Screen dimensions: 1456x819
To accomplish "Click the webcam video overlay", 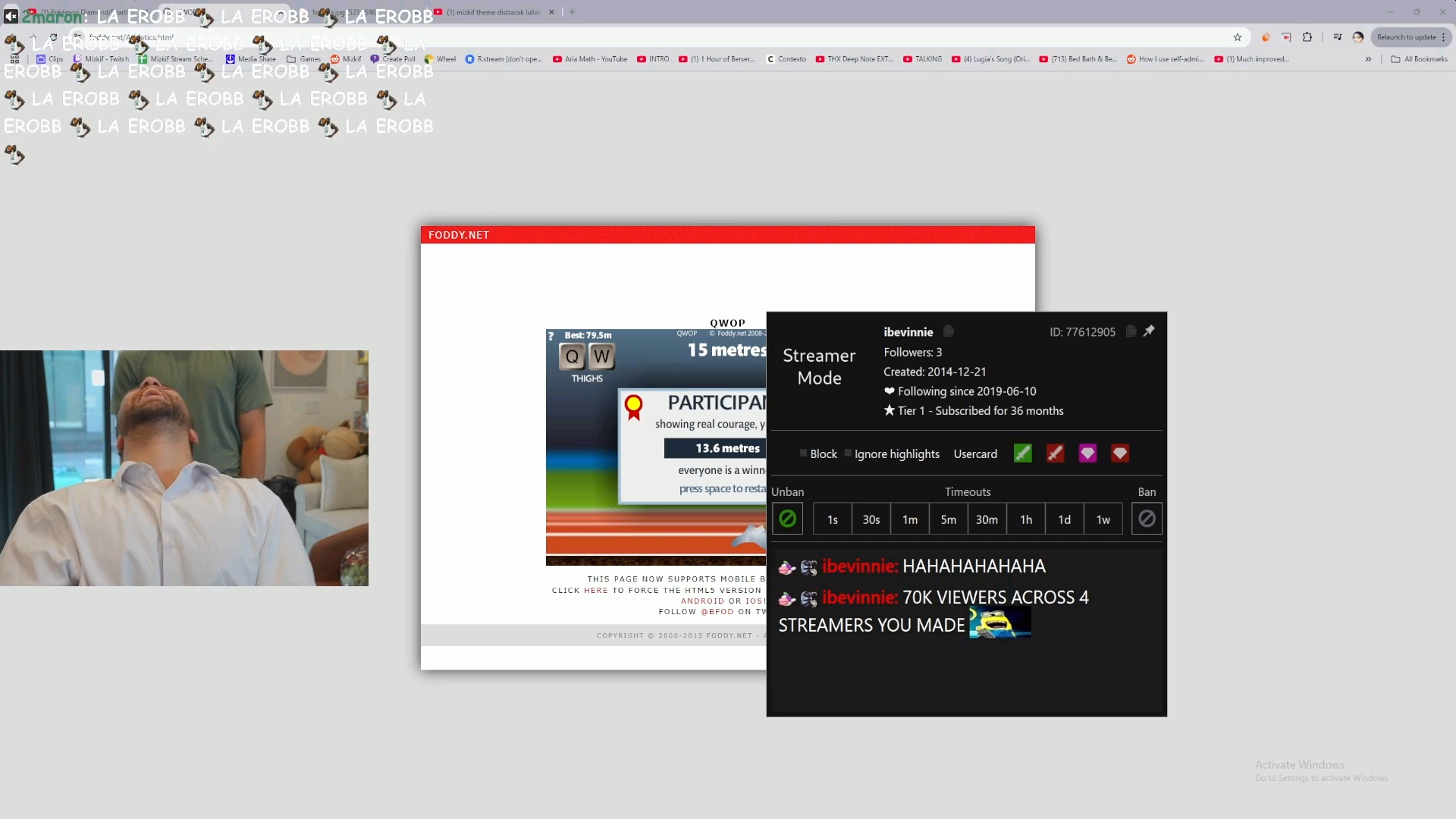I will pyautogui.click(x=184, y=468).
